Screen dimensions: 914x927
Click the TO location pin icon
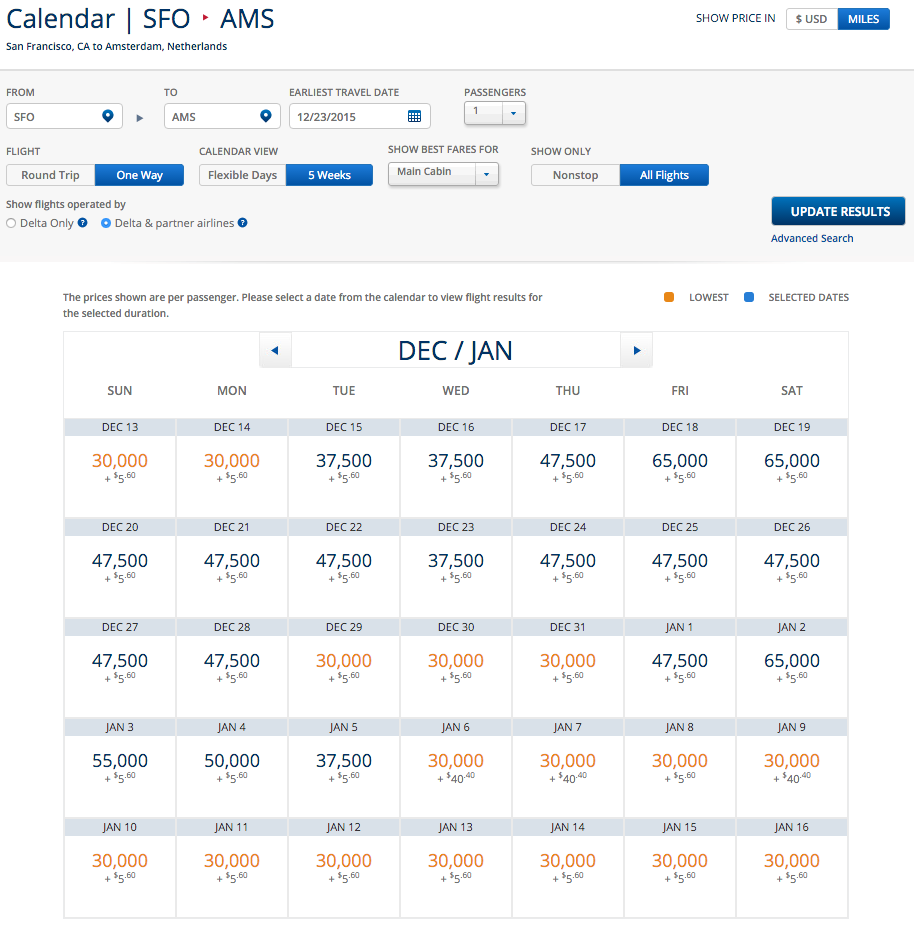pyautogui.click(x=266, y=116)
